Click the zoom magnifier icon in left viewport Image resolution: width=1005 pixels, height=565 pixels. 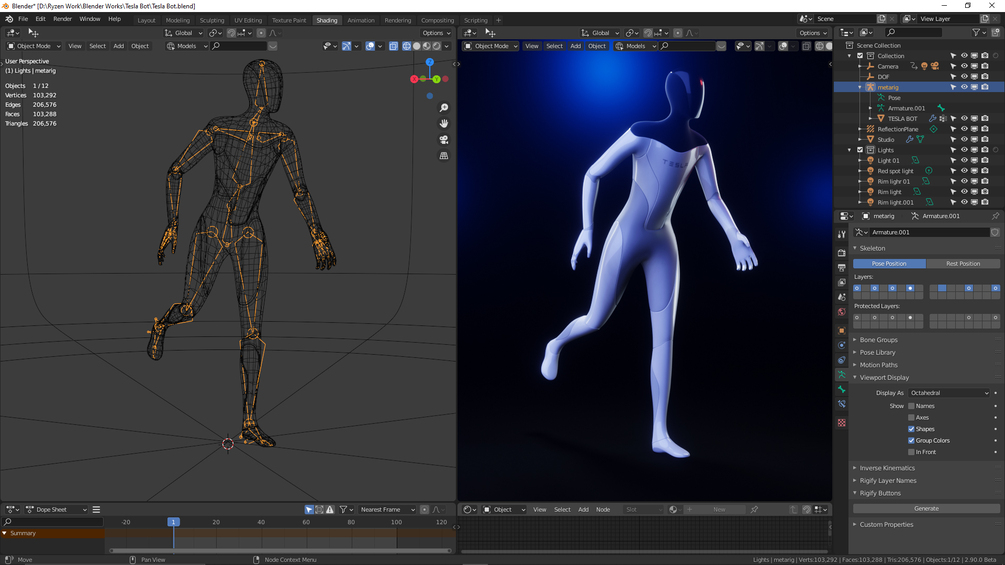[x=443, y=108]
